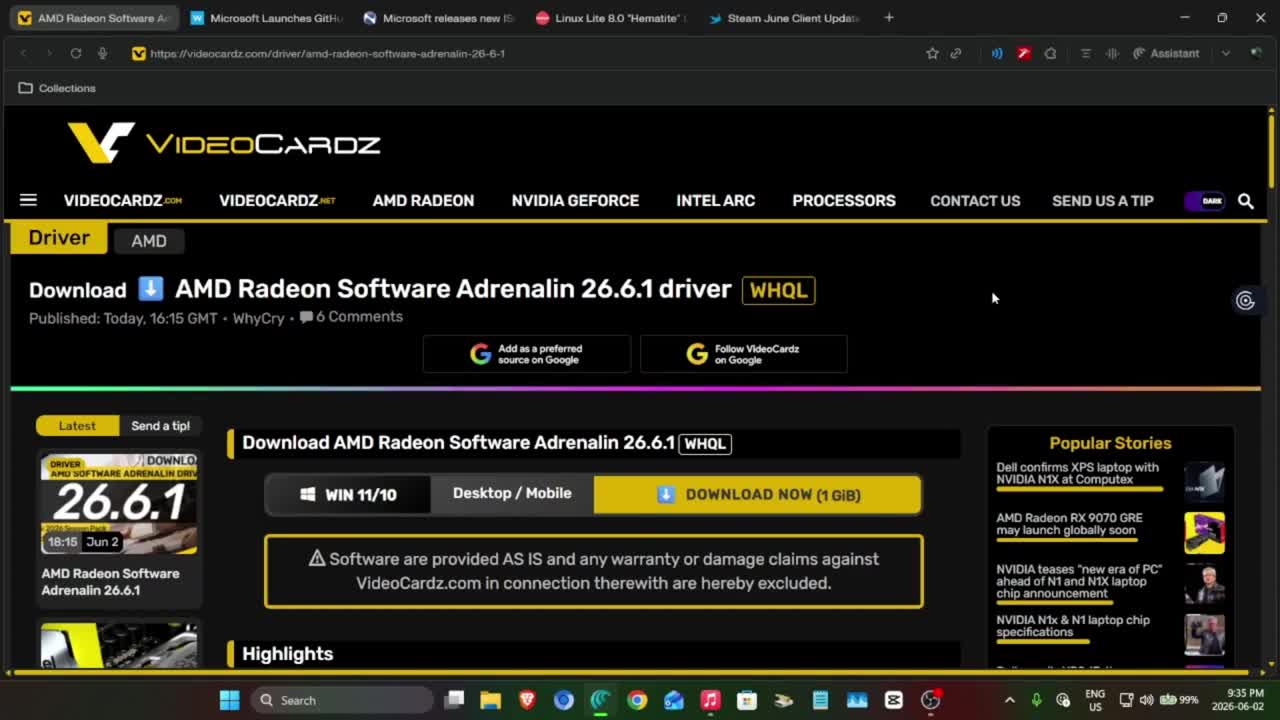Open the browser extensions puzzle icon

[x=1050, y=53]
